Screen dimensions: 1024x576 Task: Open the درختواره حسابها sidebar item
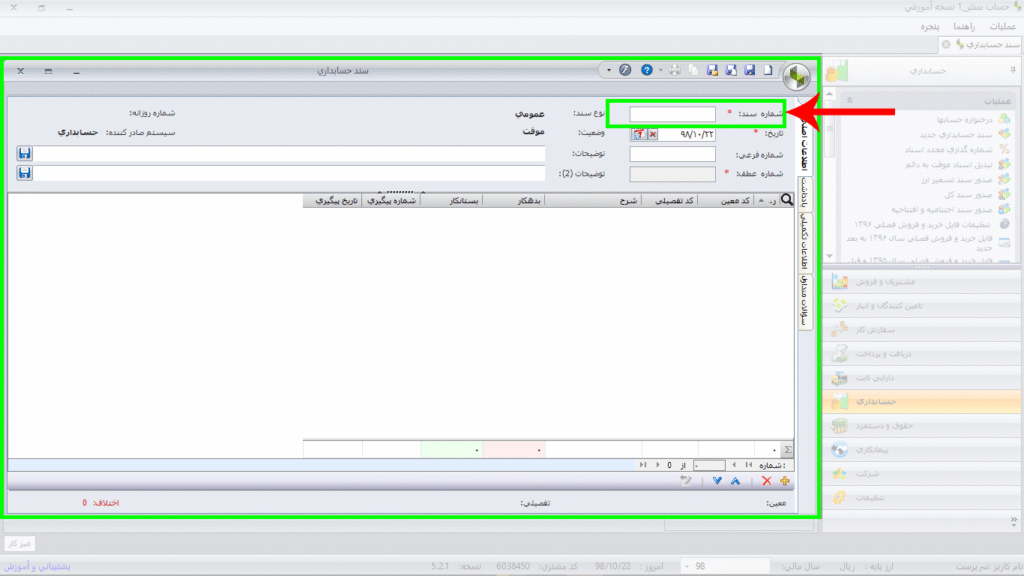(x=965, y=120)
